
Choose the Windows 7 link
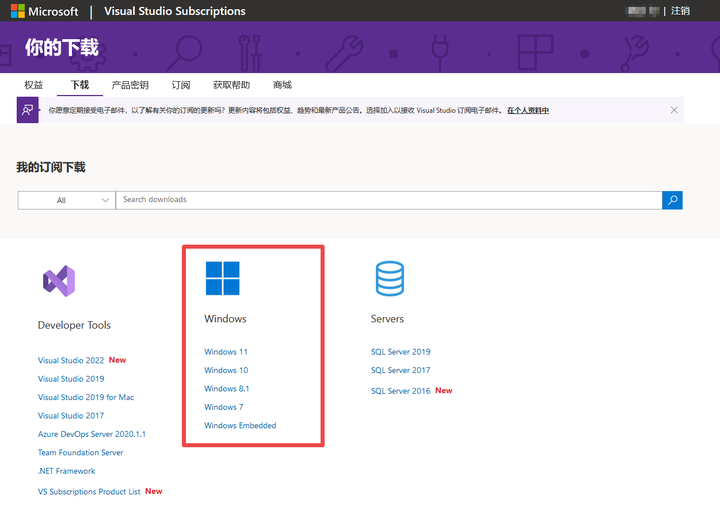click(x=224, y=407)
